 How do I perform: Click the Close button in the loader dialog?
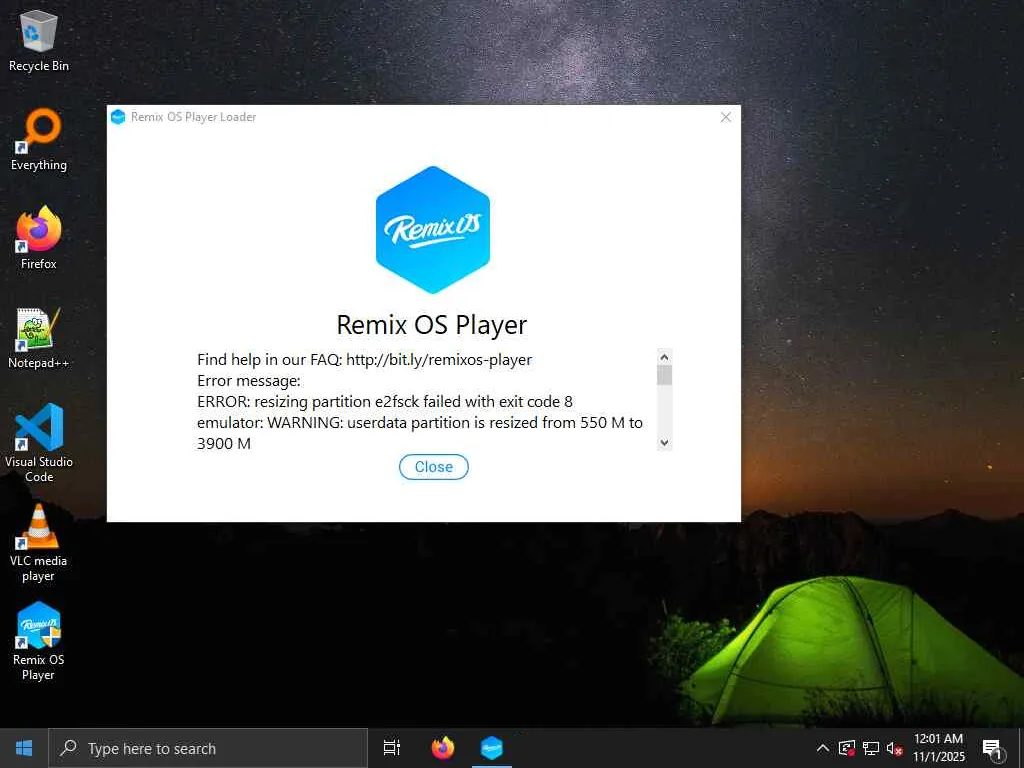tap(434, 467)
